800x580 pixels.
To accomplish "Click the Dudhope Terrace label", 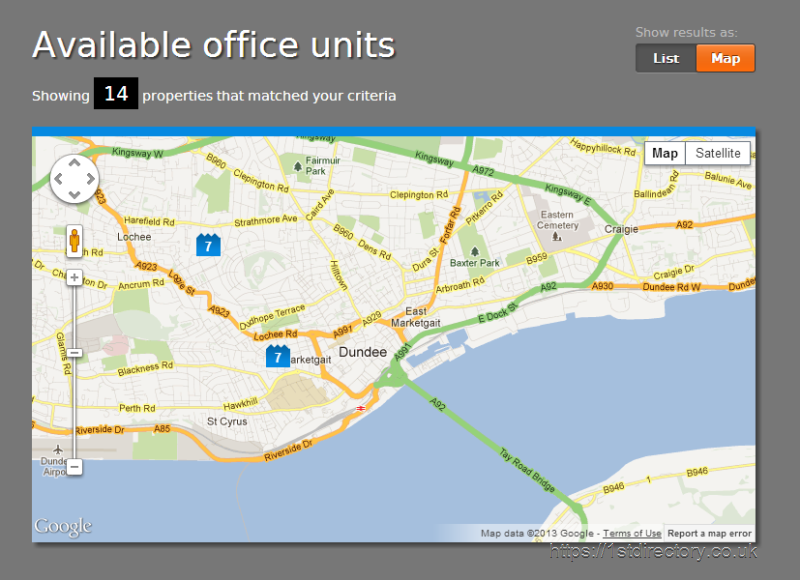I will (x=272, y=317).
